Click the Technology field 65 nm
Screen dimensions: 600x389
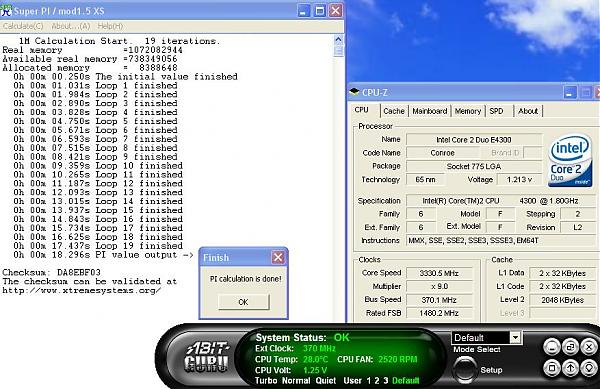pyautogui.click(x=425, y=179)
